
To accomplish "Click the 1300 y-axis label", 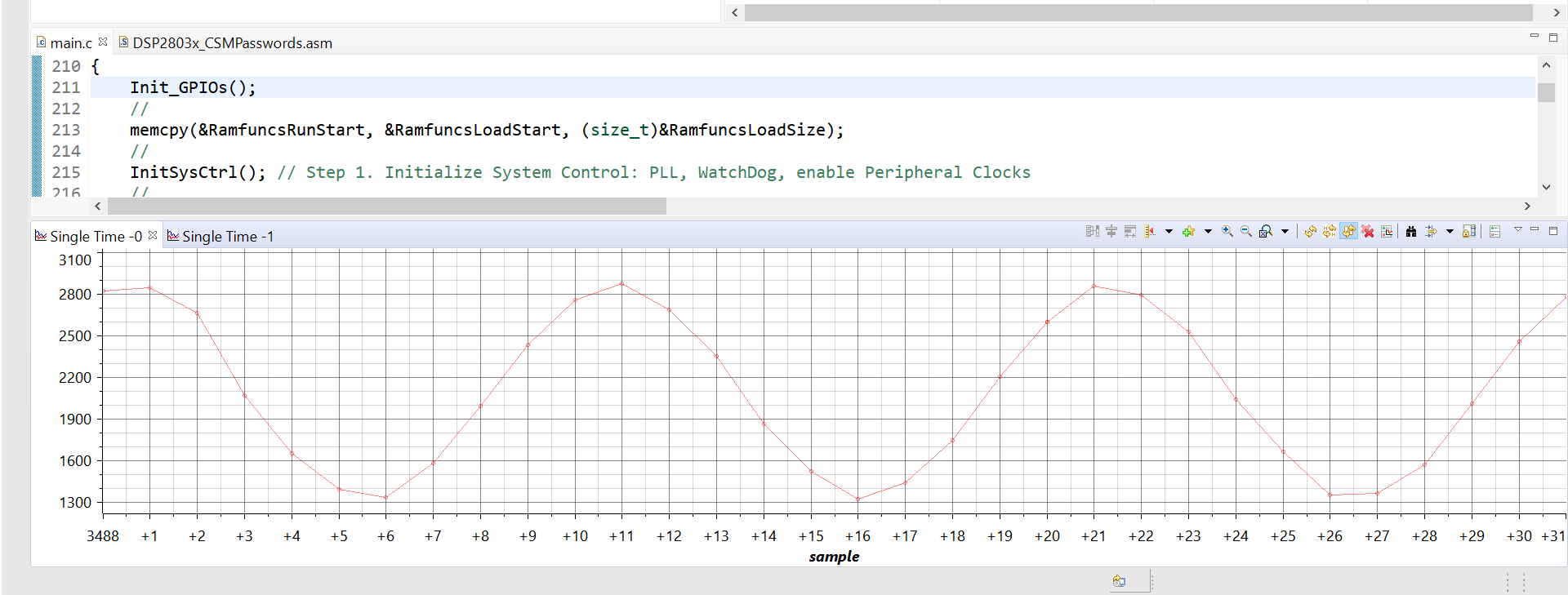I will click(75, 503).
